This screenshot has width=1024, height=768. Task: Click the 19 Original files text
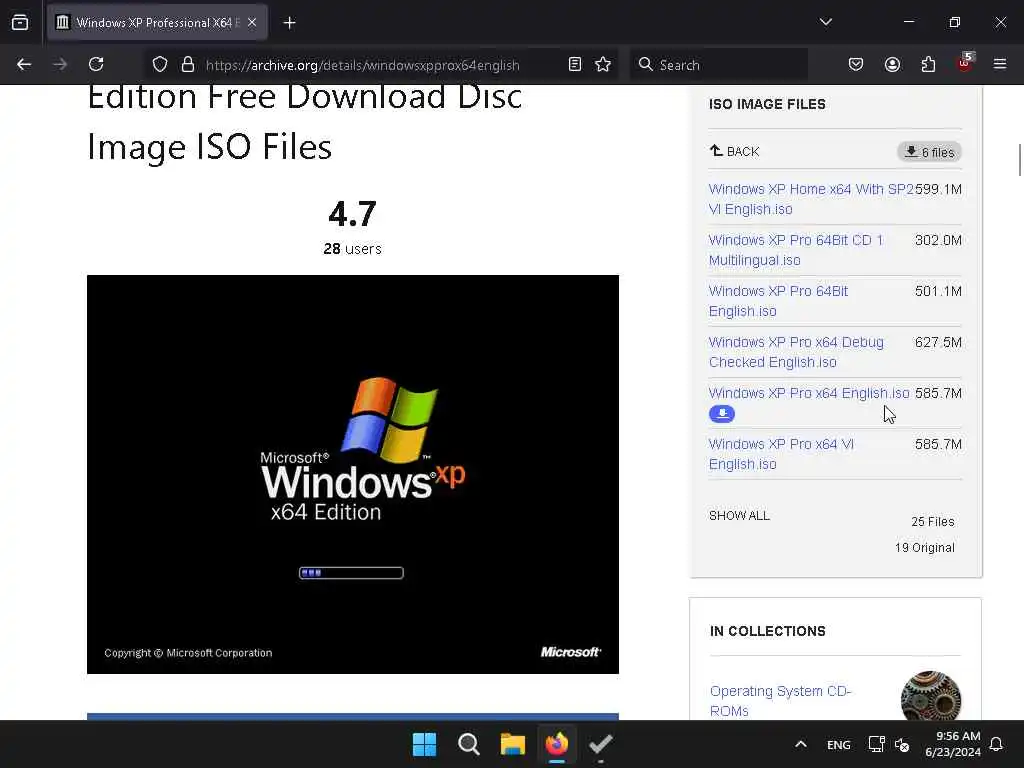(925, 547)
